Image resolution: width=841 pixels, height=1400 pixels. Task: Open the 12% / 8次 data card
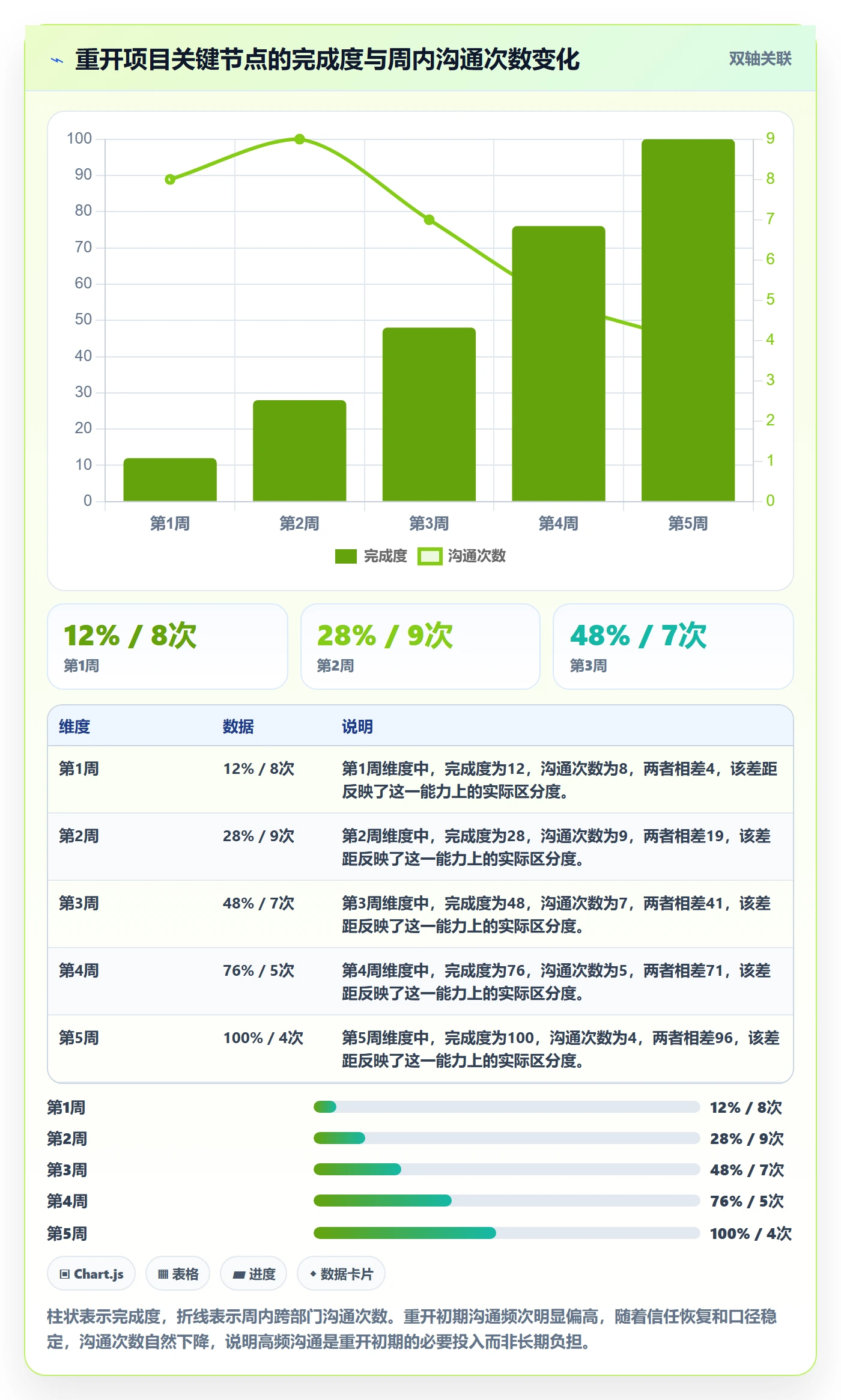pos(168,647)
